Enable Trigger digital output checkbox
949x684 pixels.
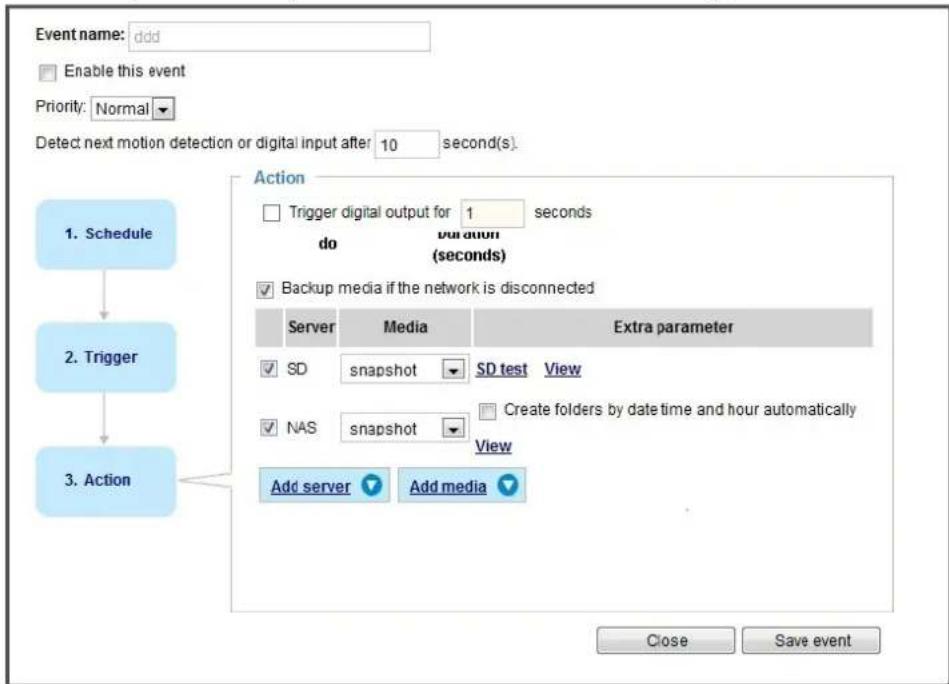pyautogui.click(x=271, y=213)
